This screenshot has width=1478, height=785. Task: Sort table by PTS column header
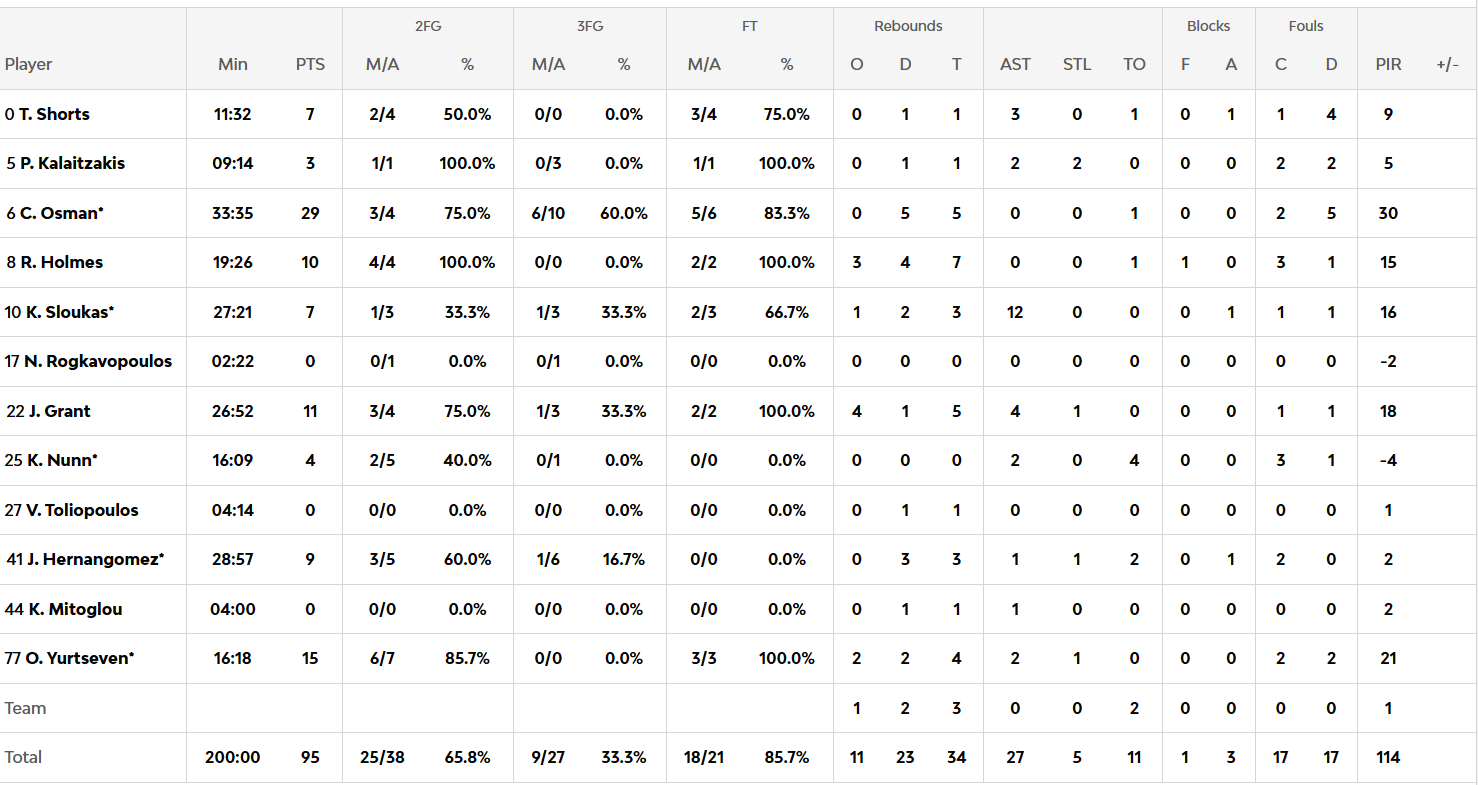click(310, 64)
